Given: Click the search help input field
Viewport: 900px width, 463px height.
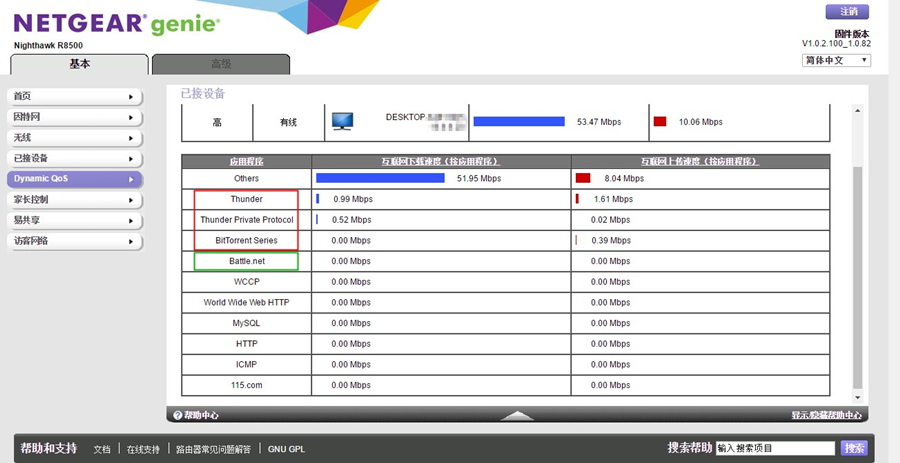Looking at the screenshot, I should pyautogui.click(x=775, y=448).
